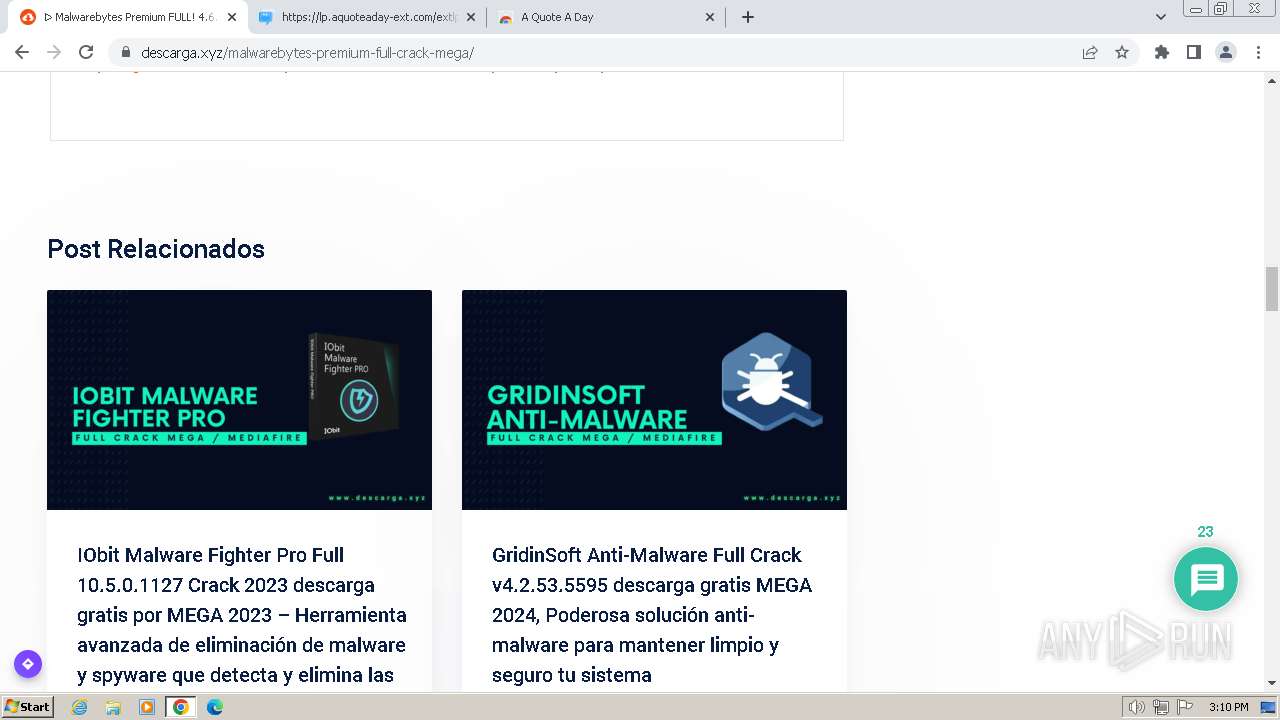Reload the current page
Screen dimensions: 1280x720
(x=86, y=52)
